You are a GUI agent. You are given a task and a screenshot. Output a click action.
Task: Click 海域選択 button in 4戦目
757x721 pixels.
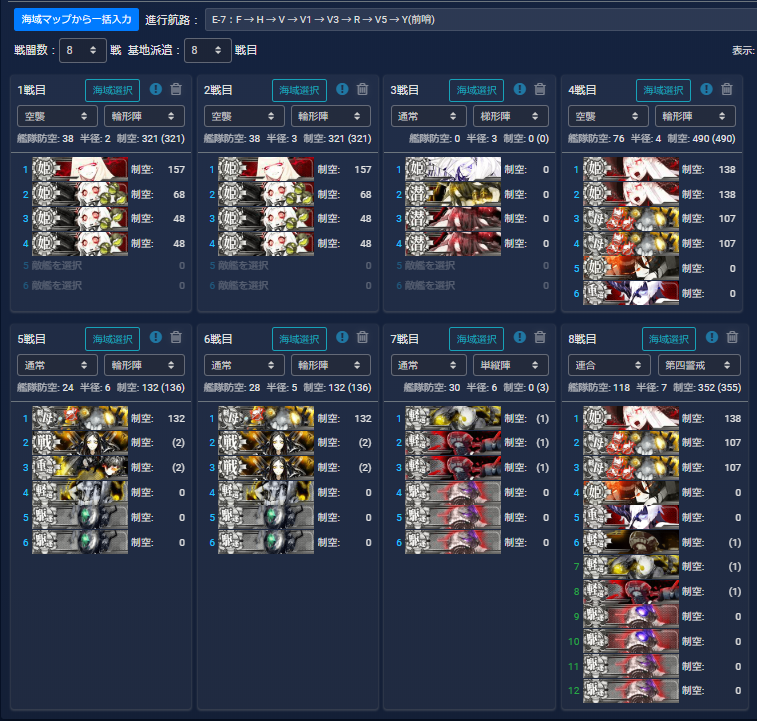[663, 90]
